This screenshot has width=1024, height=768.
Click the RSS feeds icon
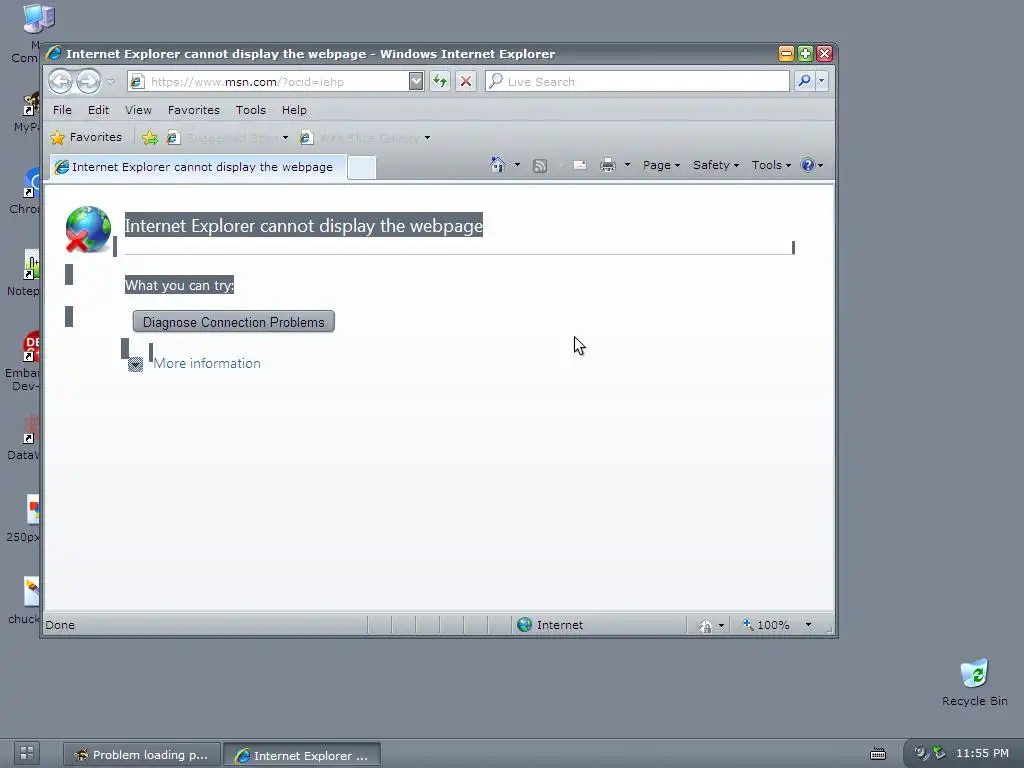pyautogui.click(x=539, y=165)
